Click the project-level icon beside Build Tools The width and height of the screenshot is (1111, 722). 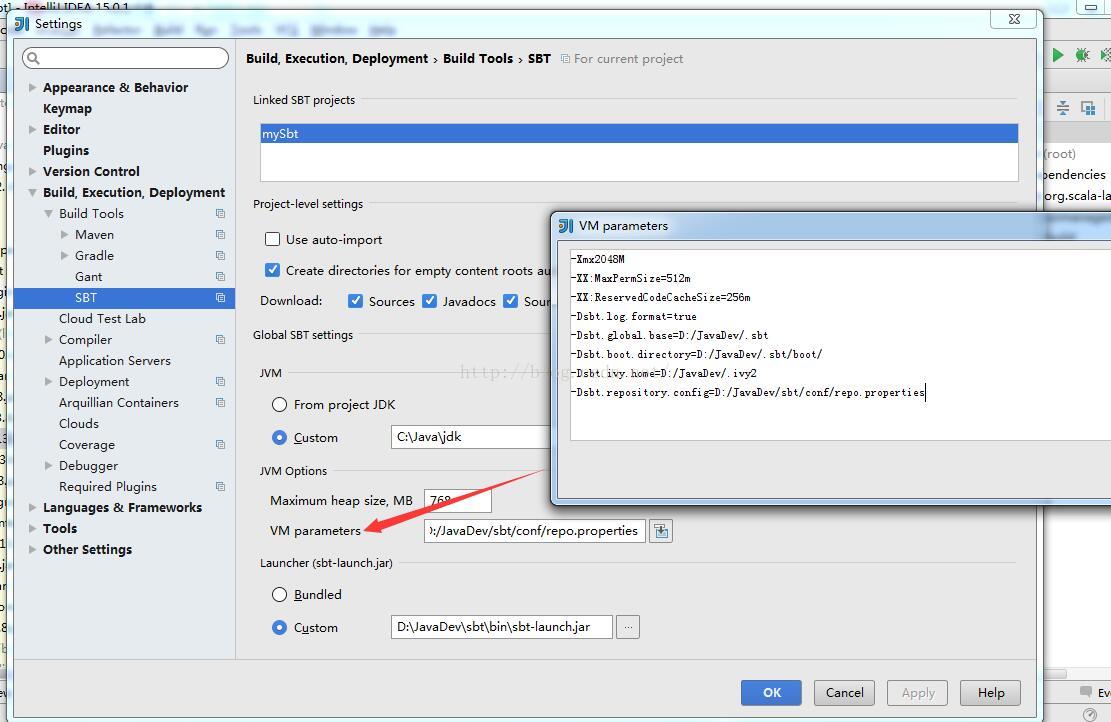tap(220, 213)
